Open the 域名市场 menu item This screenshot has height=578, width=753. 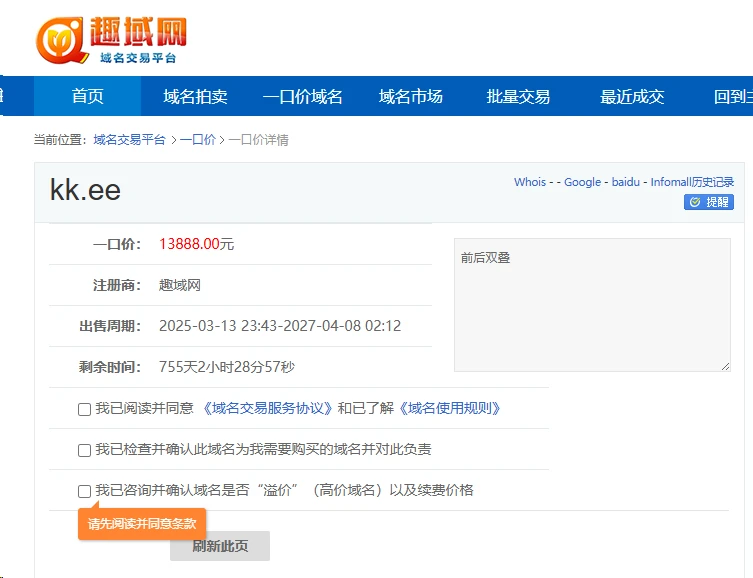[x=410, y=97]
